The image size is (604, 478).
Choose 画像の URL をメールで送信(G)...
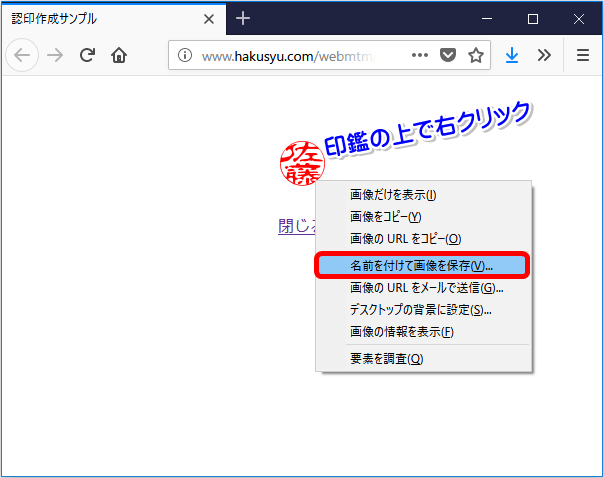click(x=424, y=288)
